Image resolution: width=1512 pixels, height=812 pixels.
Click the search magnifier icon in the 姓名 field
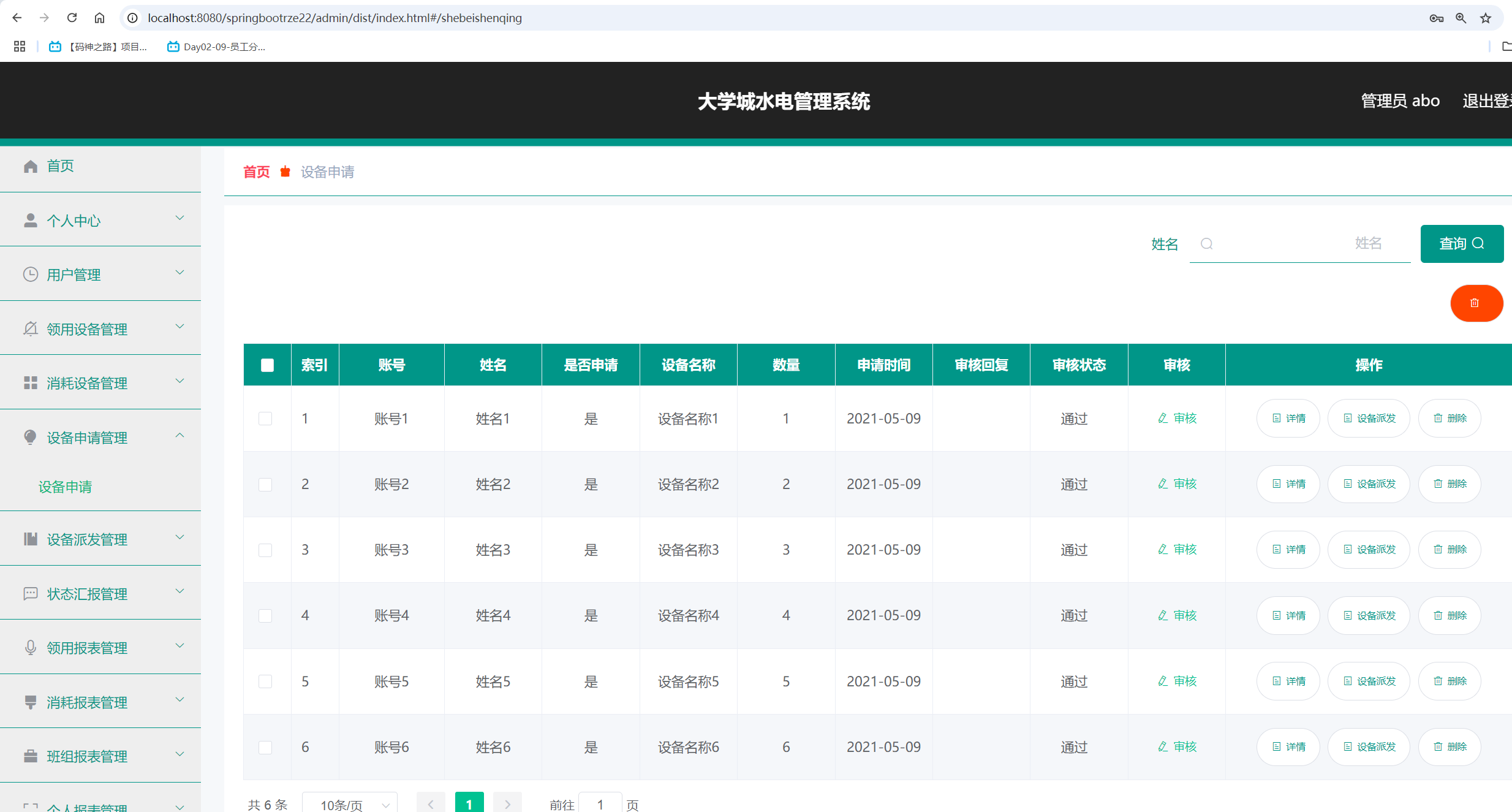click(1206, 243)
